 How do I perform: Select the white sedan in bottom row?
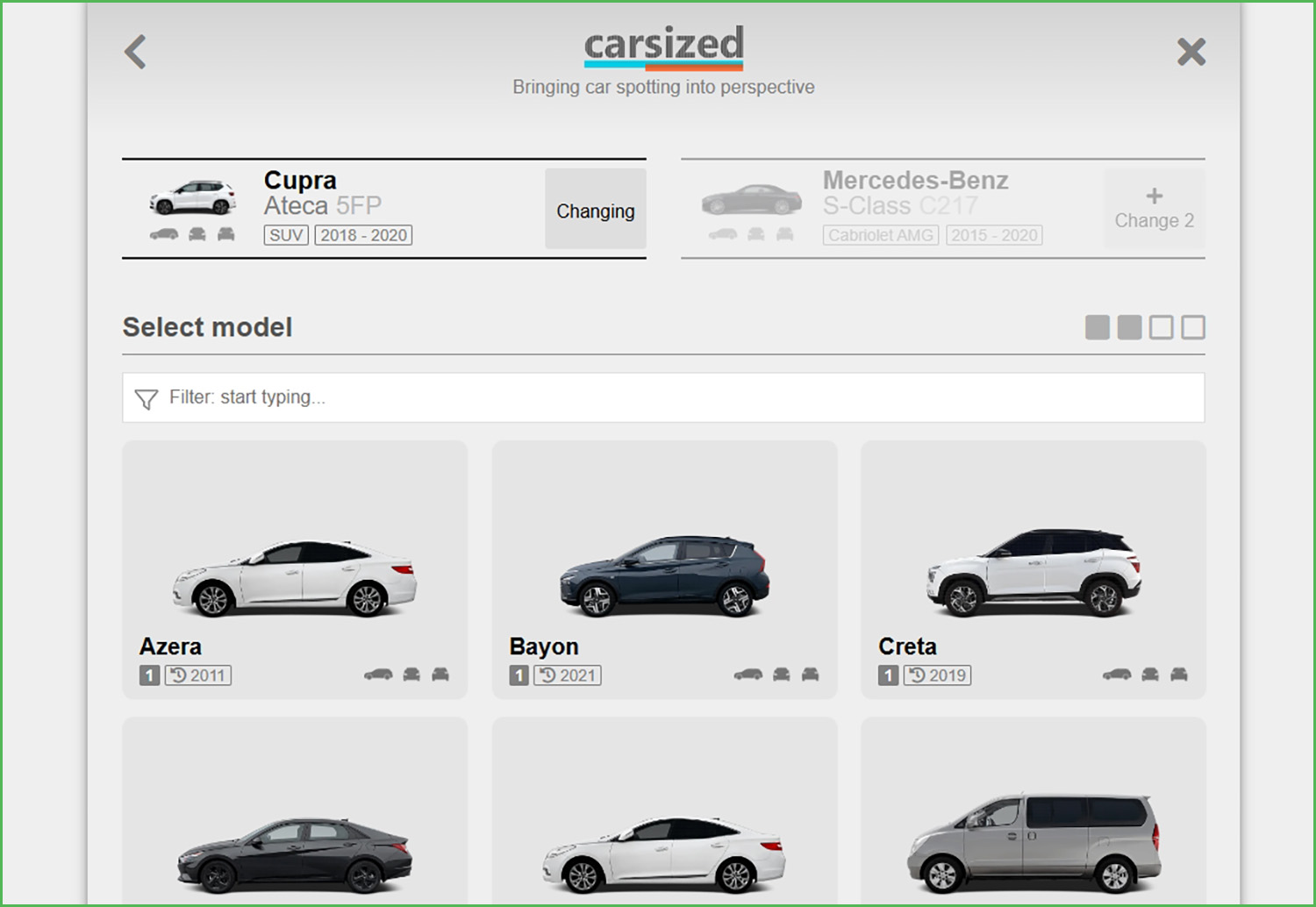click(664, 811)
